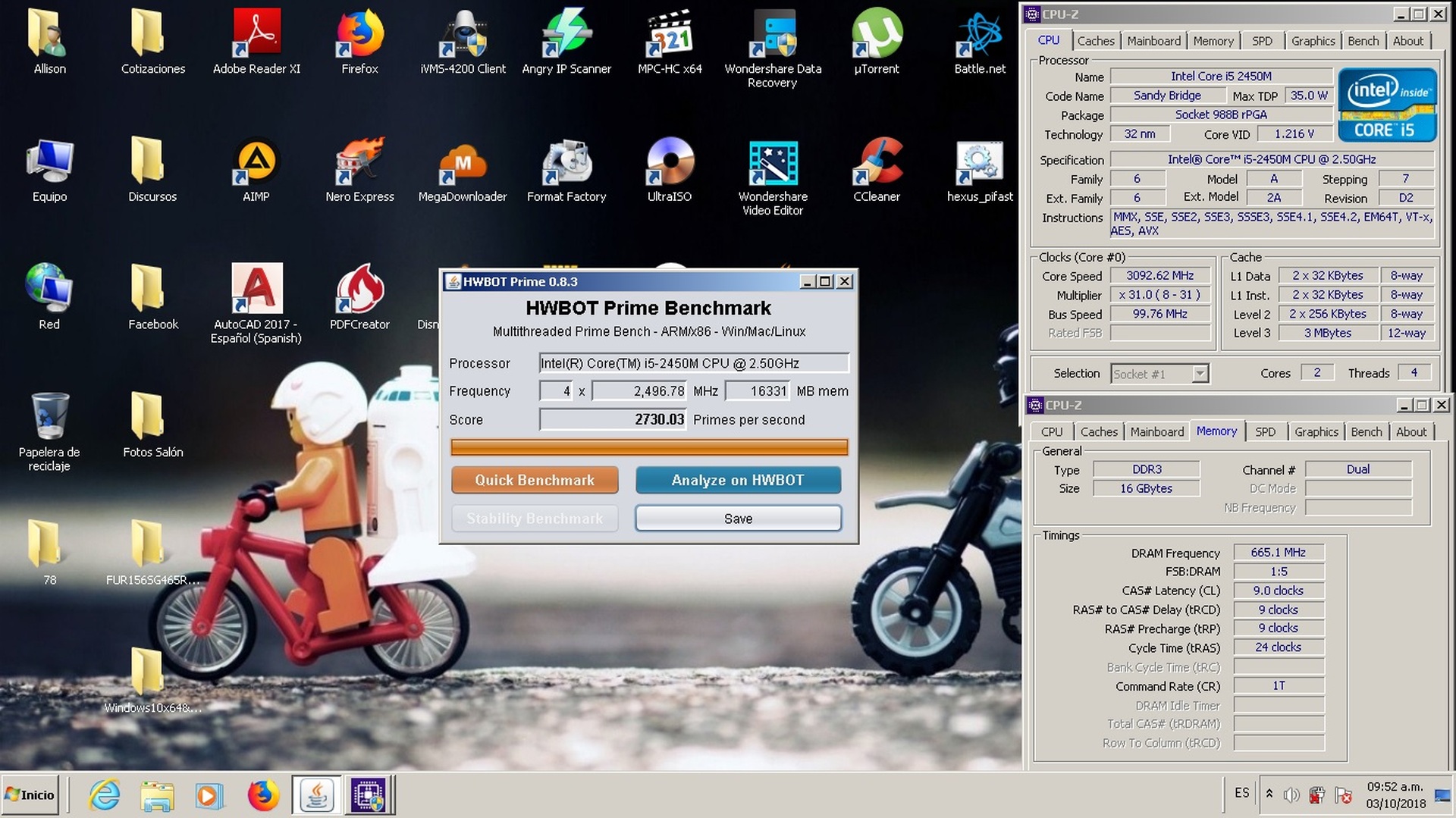Viewport: 1456px width, 818px height.
Task: Click Firefox icon in taskbar
Action: 262,795
